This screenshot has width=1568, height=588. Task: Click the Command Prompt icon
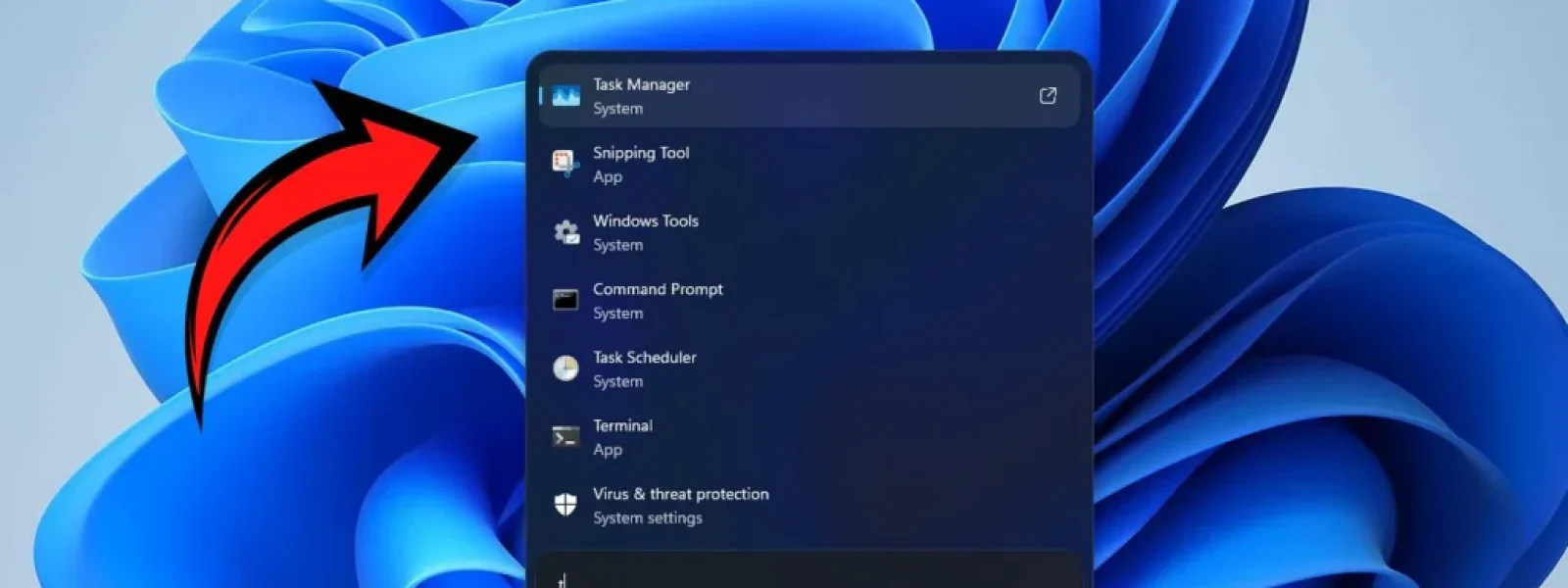(x=565, y=300)
